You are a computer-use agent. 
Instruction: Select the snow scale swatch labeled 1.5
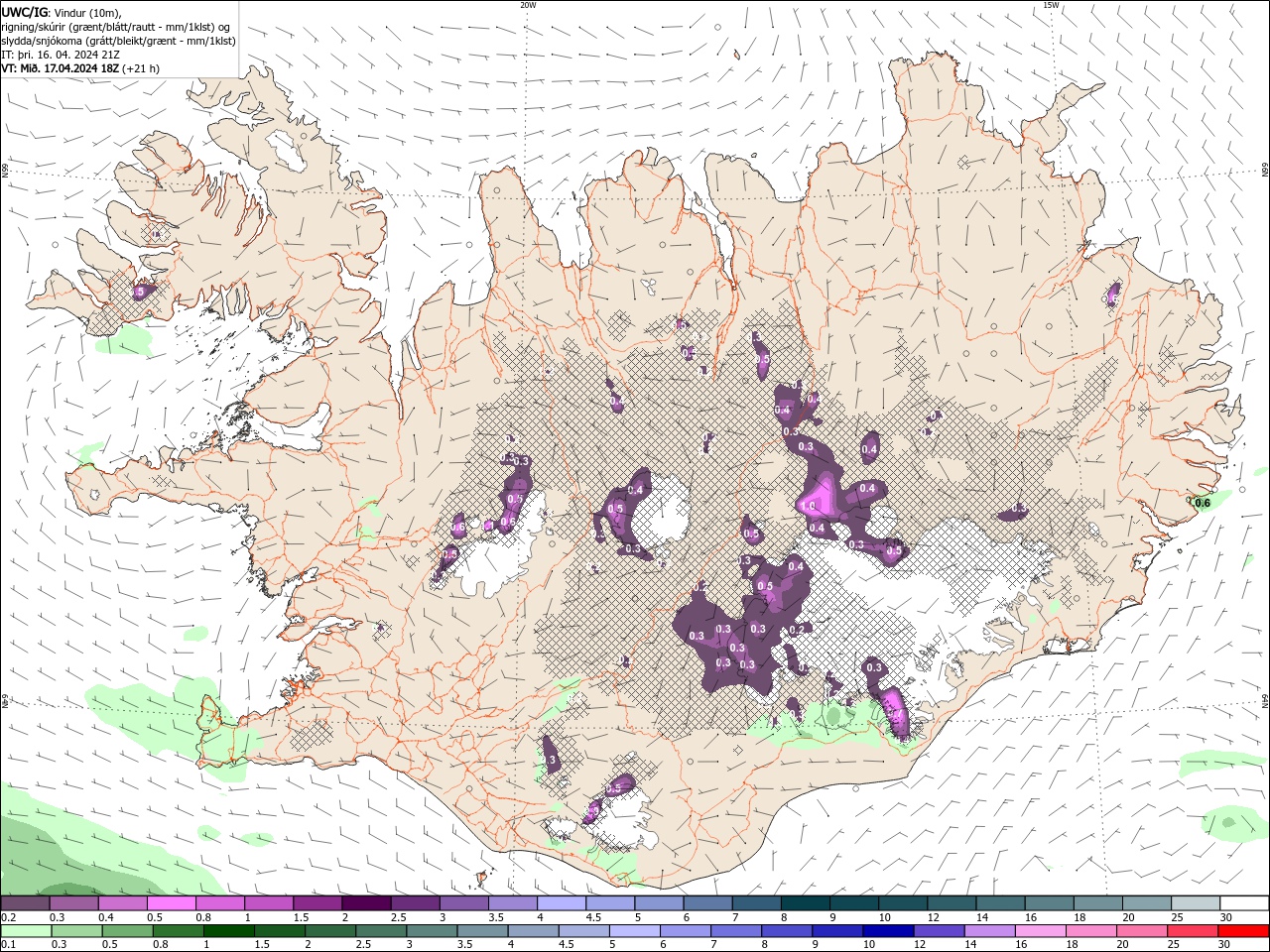[x=317, y=903]
